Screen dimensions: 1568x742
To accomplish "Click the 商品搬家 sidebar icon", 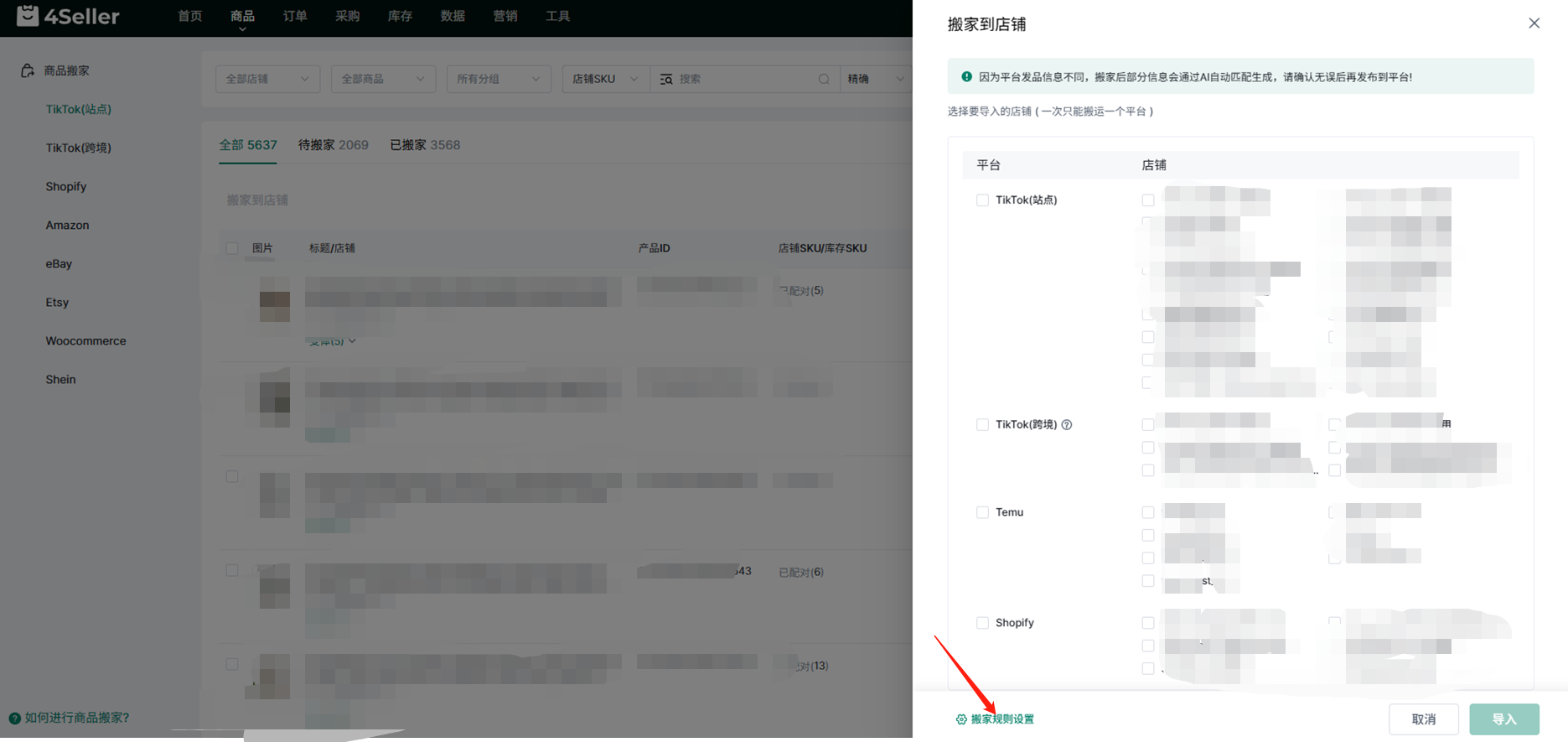I will pyautogui.click(x=28, y=71).
